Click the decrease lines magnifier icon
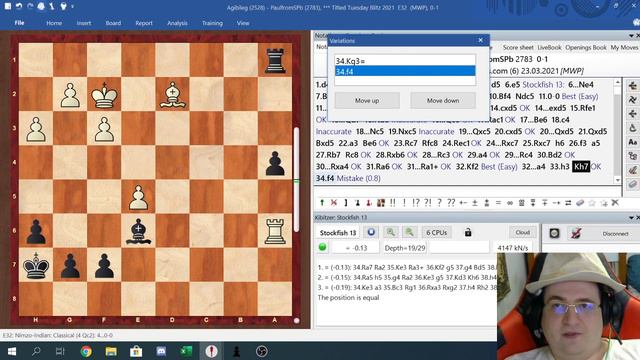Image resolution: width=640 pixels, height=360 pixels. [391, 232]
